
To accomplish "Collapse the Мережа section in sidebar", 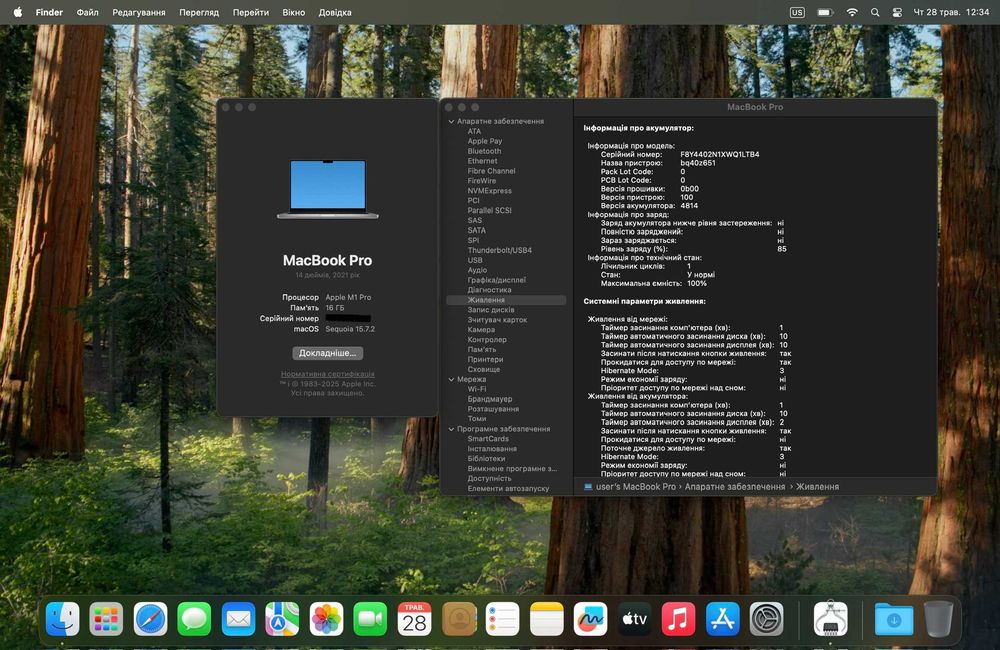I will (452, 380).
